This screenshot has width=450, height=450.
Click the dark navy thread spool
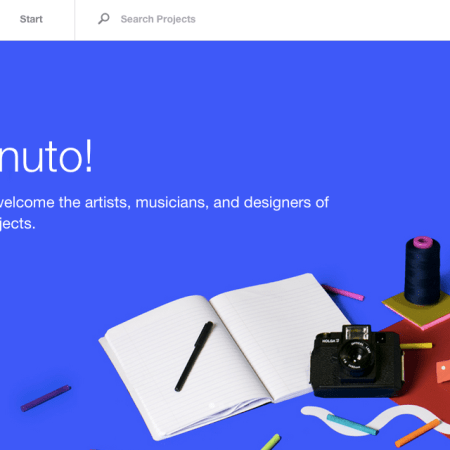pos(423,271)
